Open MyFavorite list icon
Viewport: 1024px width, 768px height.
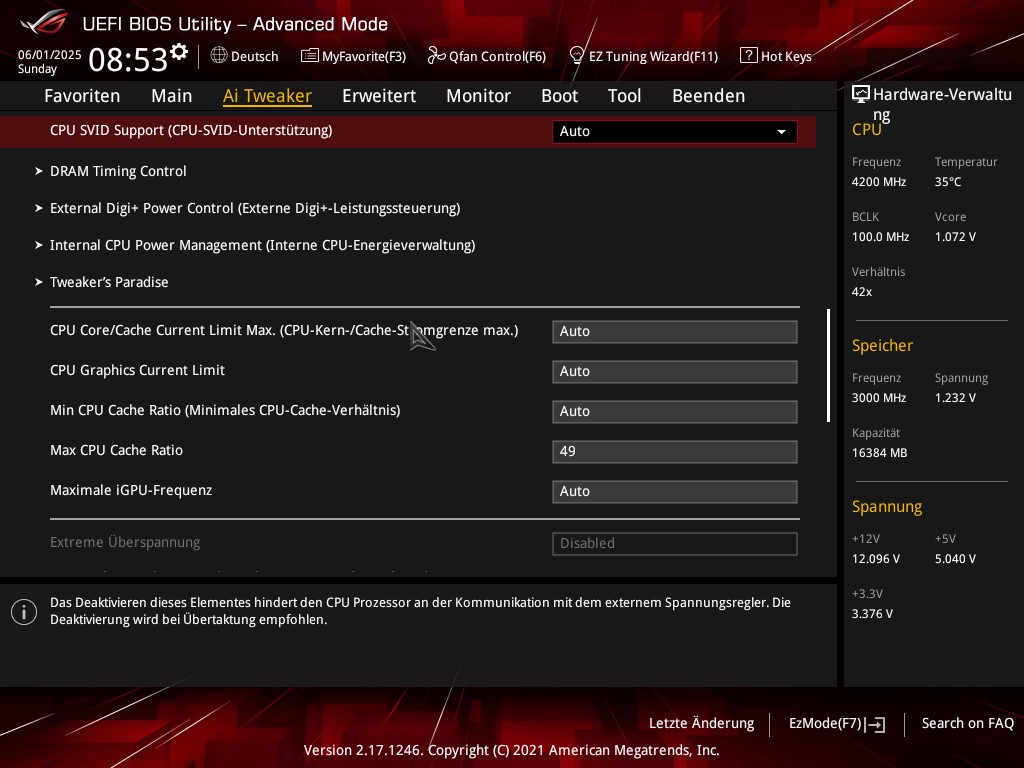pos(310,55)
